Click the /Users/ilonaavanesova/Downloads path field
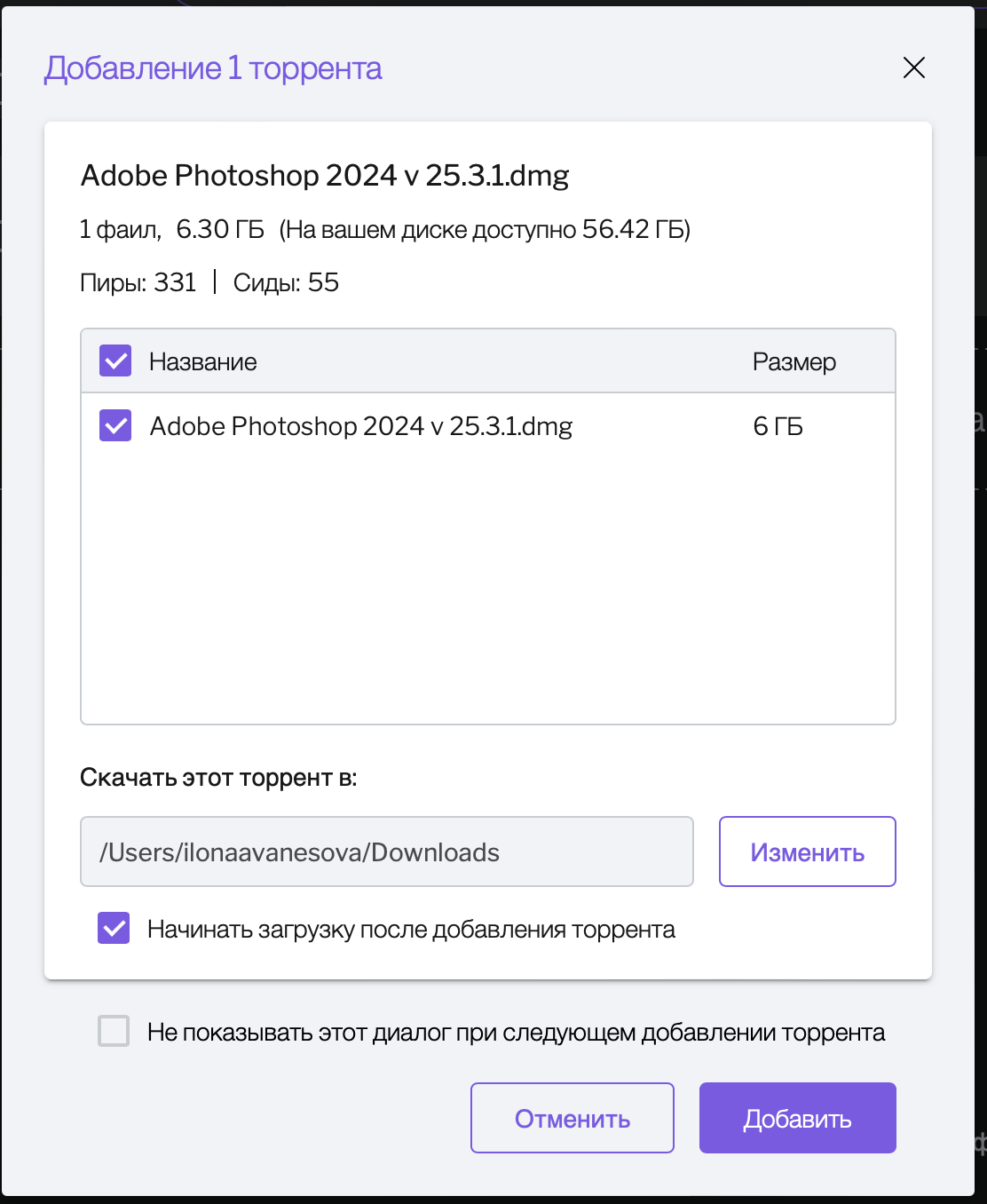The height and width of the screenshot is (1204, 987). pyautogui.click(x=386, y=852)
